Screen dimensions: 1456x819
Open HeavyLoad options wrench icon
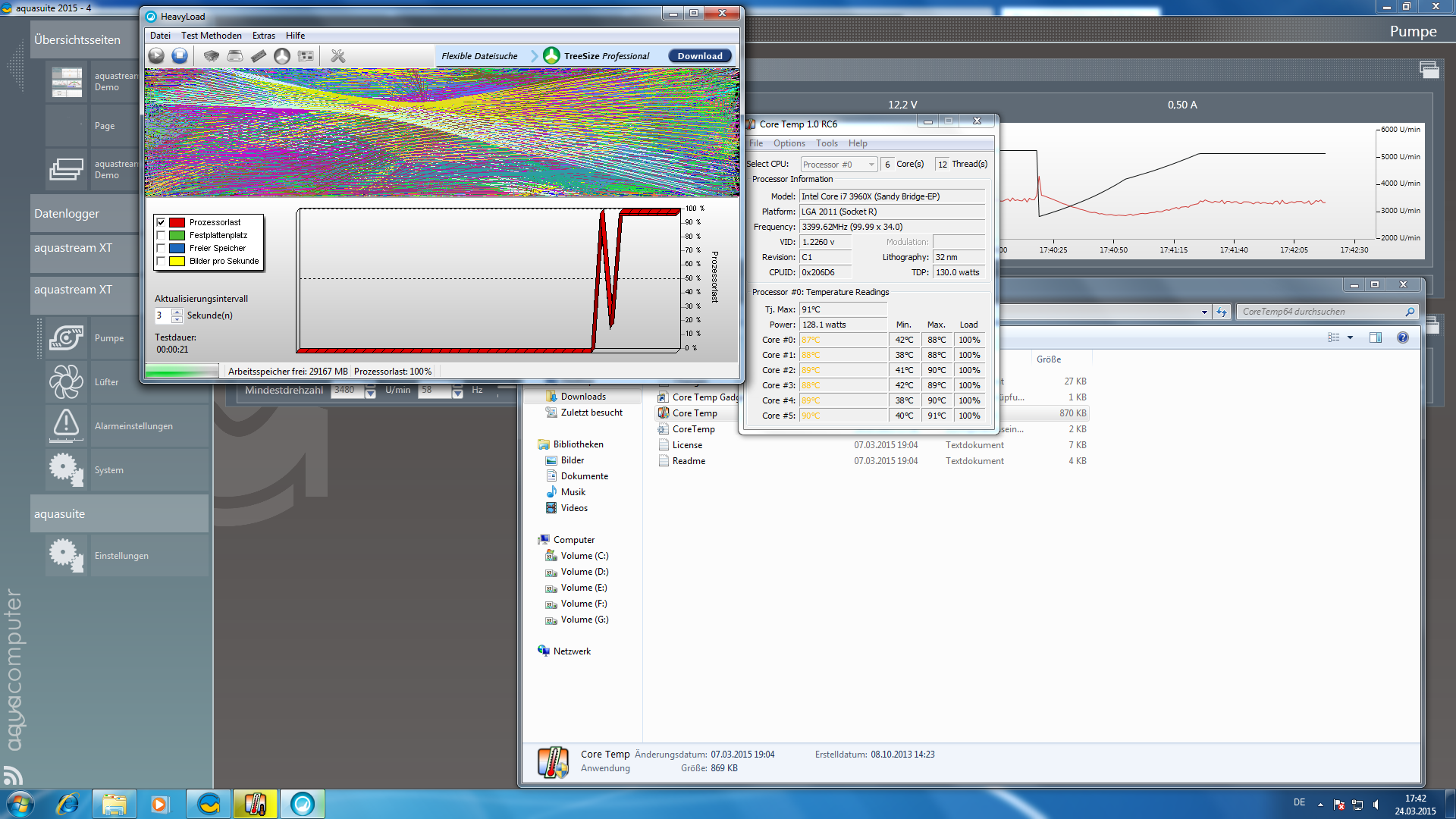coord(338,55)
